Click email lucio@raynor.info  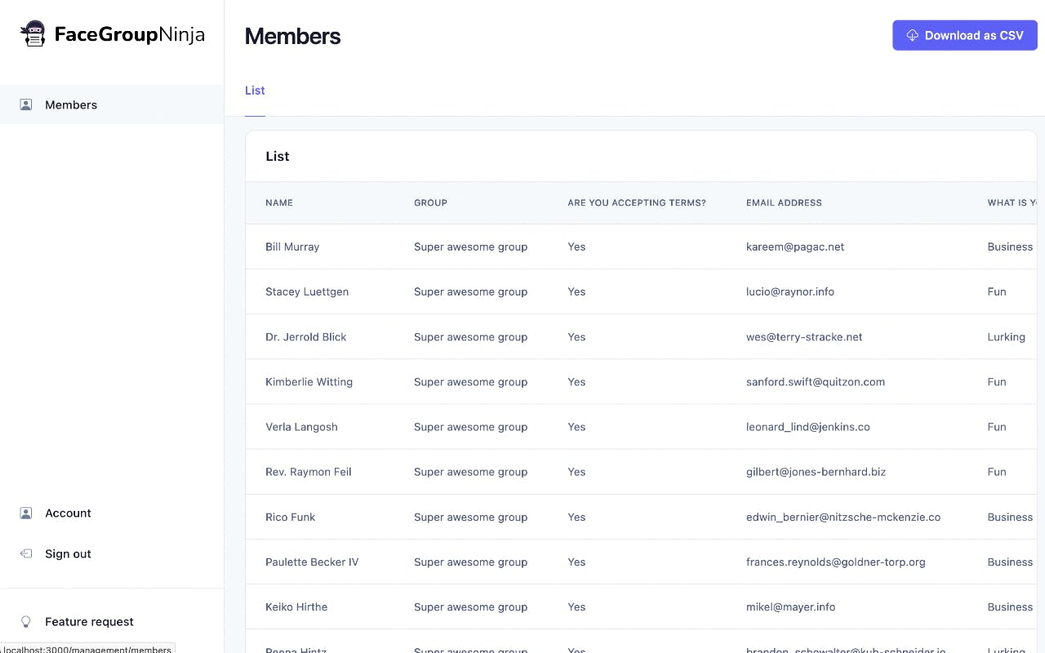(x=790, y=292)
